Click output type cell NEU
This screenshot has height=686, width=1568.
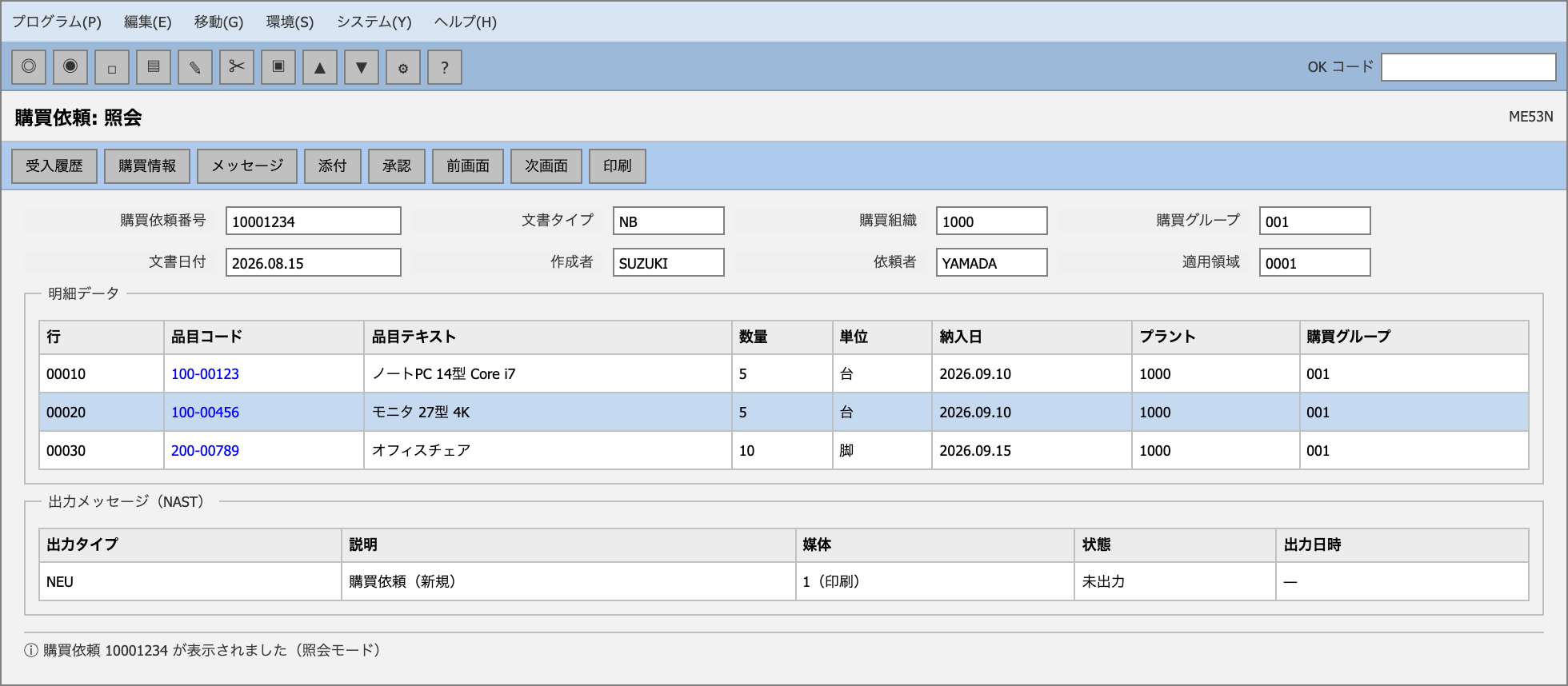click(190, 582)
